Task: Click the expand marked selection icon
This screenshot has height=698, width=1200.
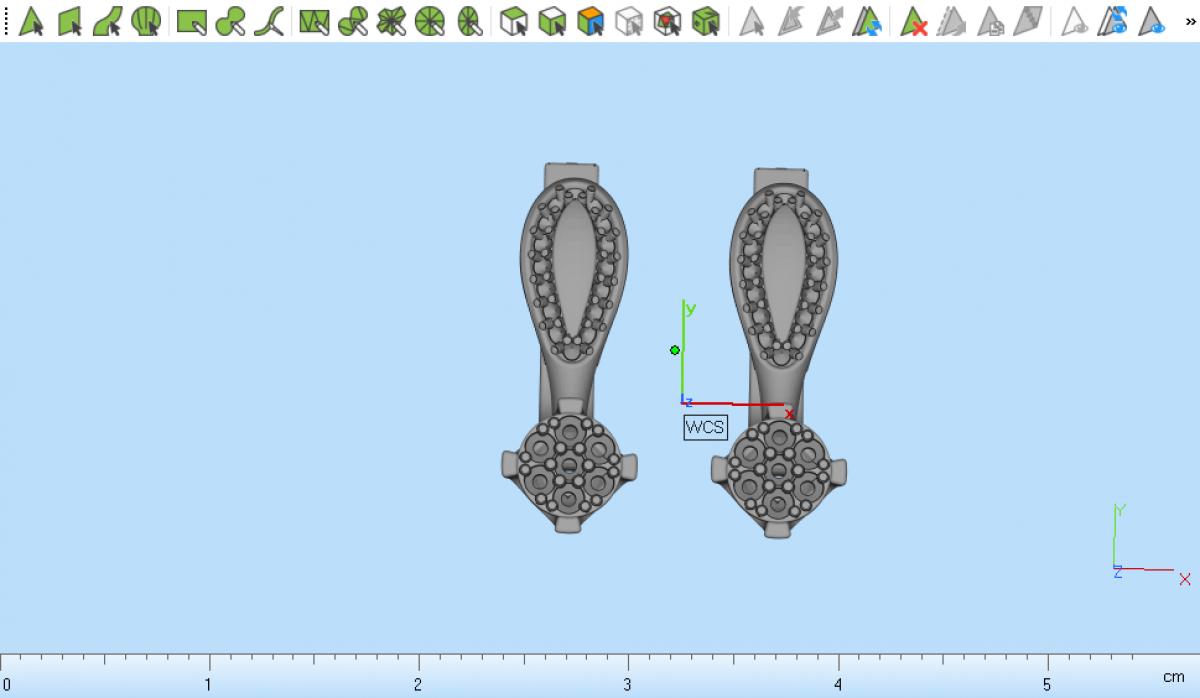Action: tap(829, 21)
